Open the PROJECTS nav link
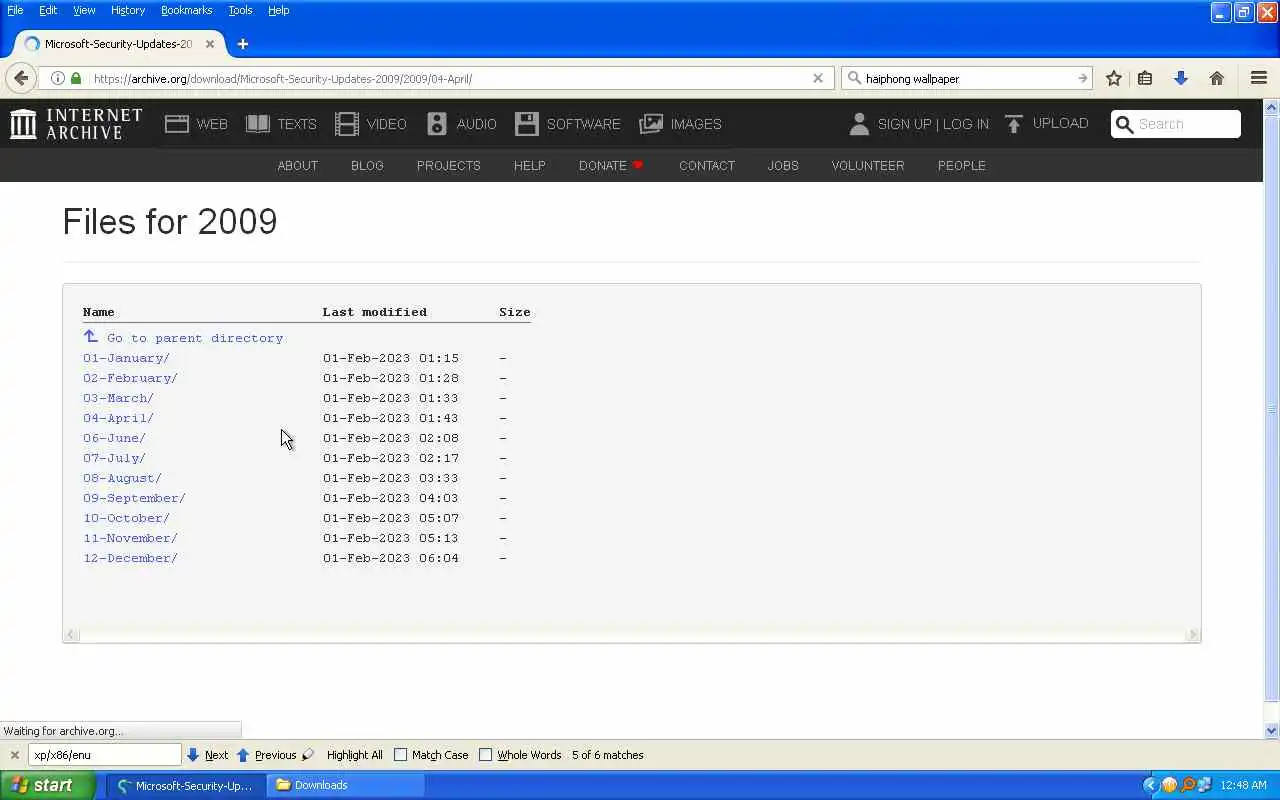1280x800 pixels. pyautogui.click(x=449, y=165)
